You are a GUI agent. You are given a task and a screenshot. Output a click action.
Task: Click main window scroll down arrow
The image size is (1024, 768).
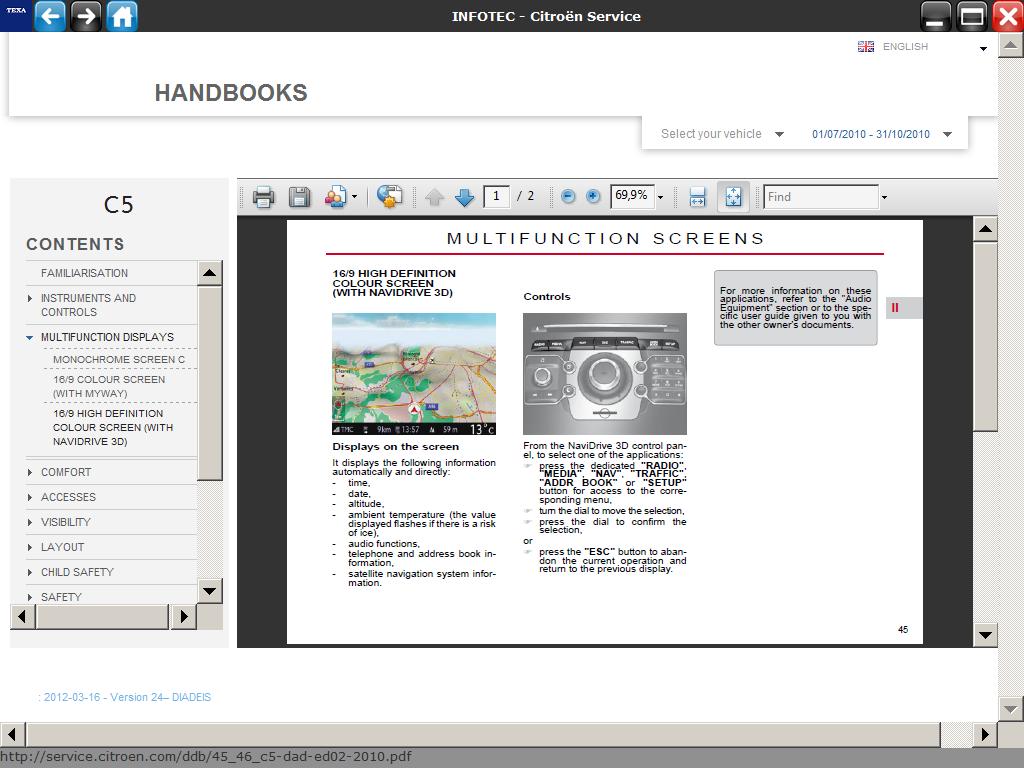(1010, 709)
